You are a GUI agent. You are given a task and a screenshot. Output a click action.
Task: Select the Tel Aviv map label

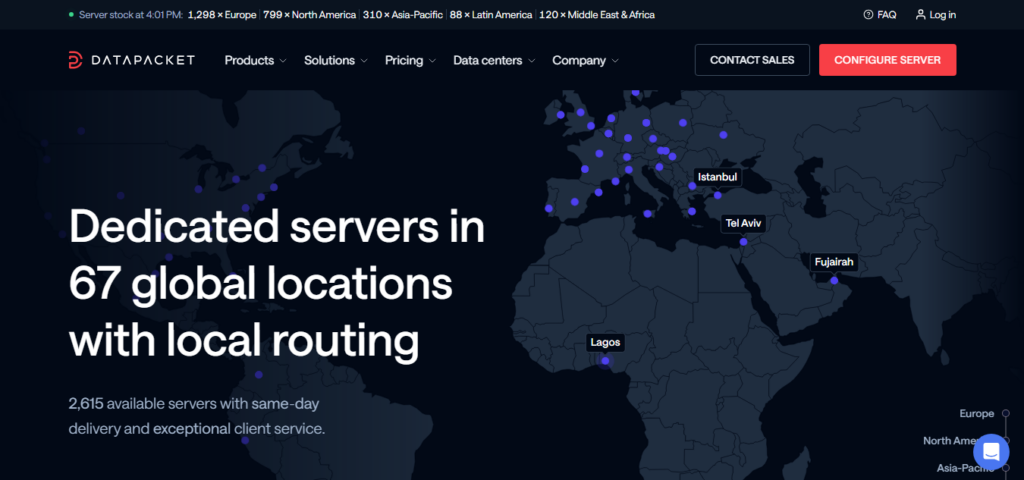click(x=743, y=224)
